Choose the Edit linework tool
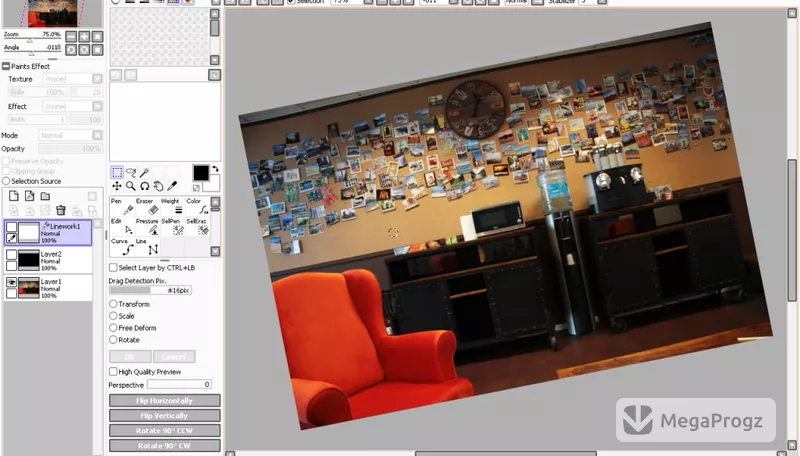Screen dimensions: 800x456 tap(122, 227)
